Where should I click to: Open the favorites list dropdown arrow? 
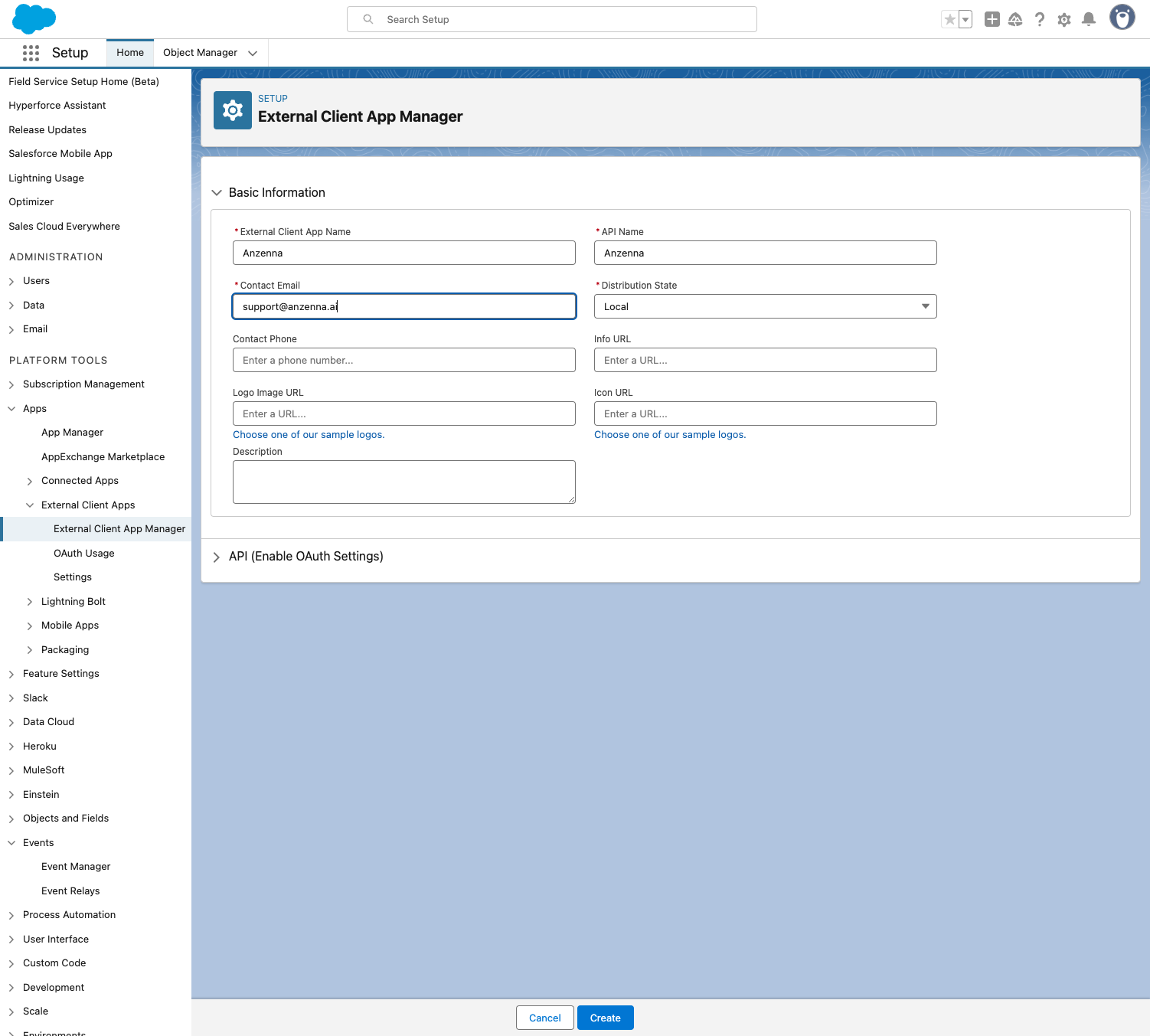[x=965, y=20]
